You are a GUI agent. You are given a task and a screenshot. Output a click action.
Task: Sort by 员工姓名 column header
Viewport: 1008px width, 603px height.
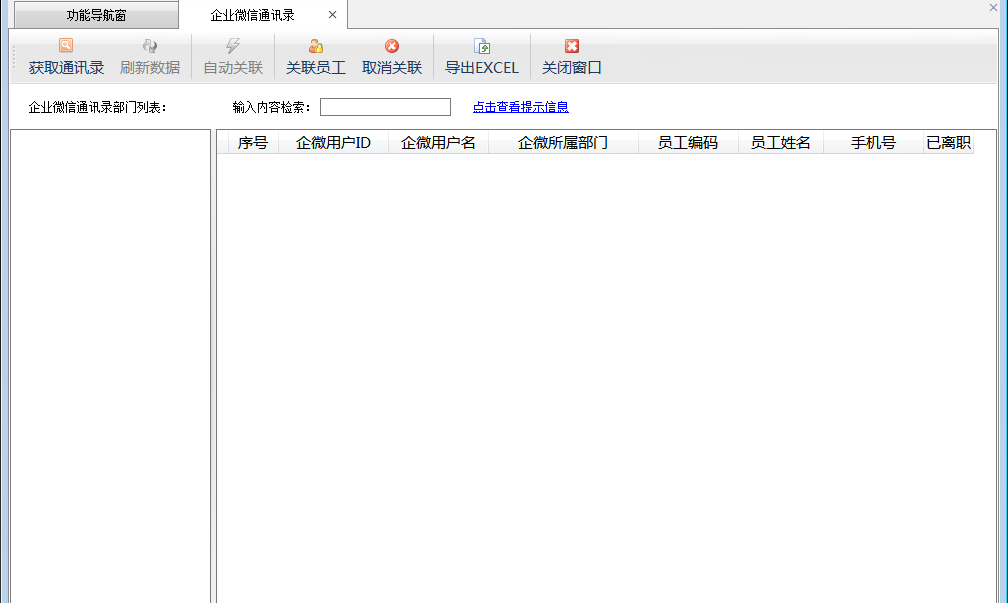tap(780, 143)
